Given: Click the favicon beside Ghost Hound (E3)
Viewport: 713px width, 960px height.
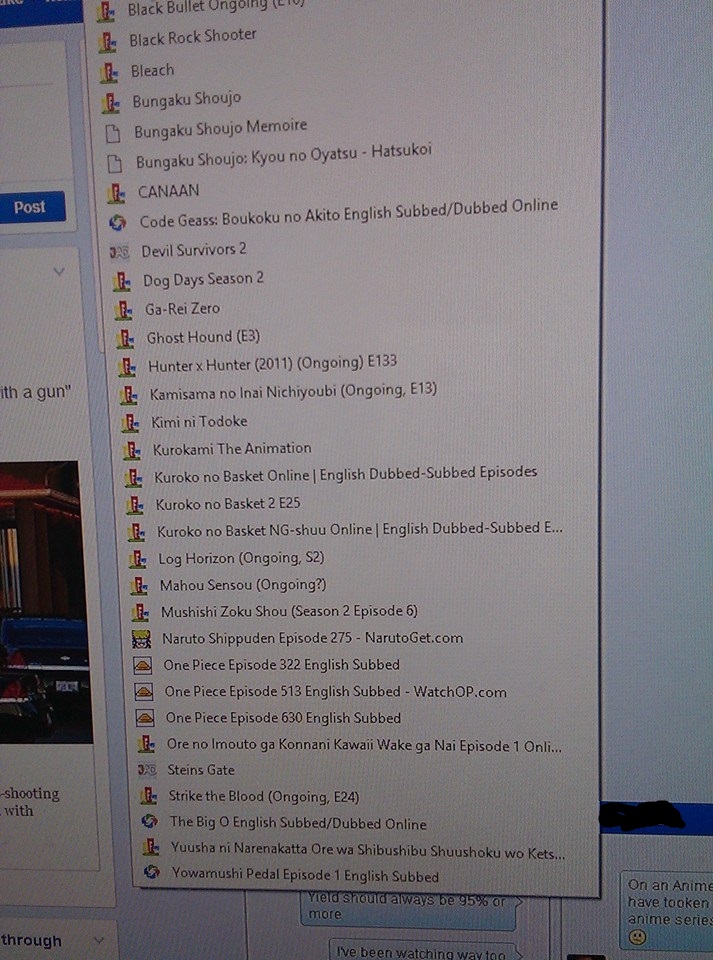Looking at the screenshot, I should click(x=125, y=338).
